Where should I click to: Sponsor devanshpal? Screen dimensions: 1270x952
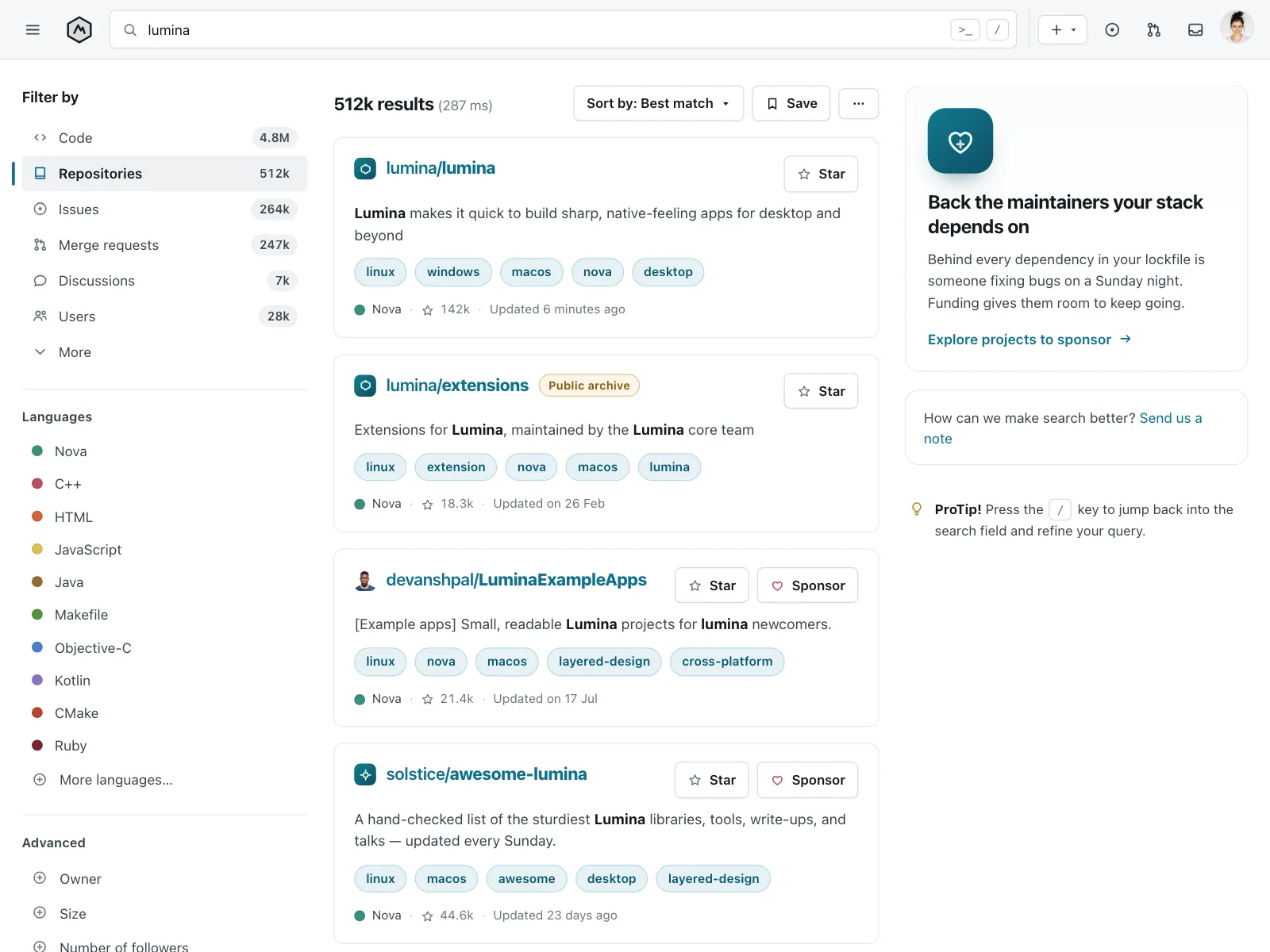[x=808, y=585]
